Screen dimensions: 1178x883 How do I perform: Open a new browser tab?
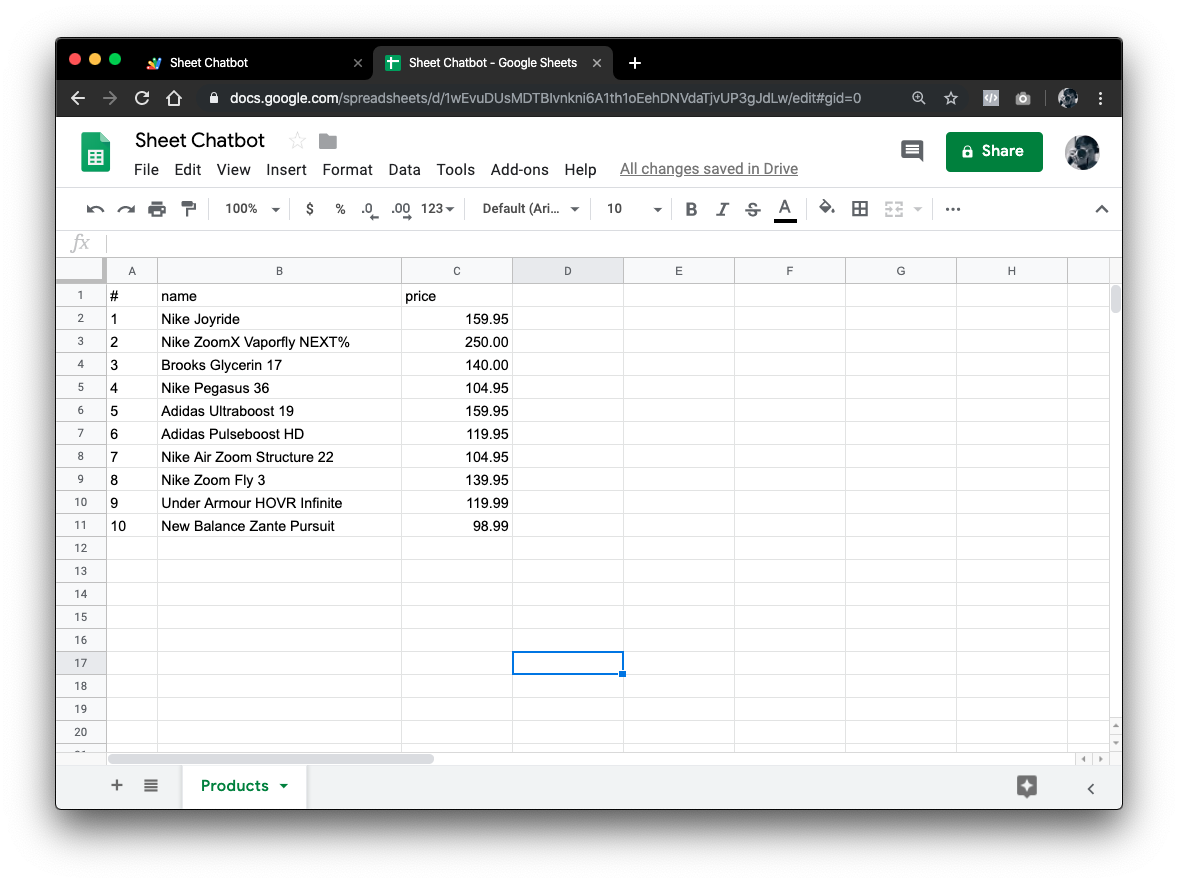(x=635, y=63)
